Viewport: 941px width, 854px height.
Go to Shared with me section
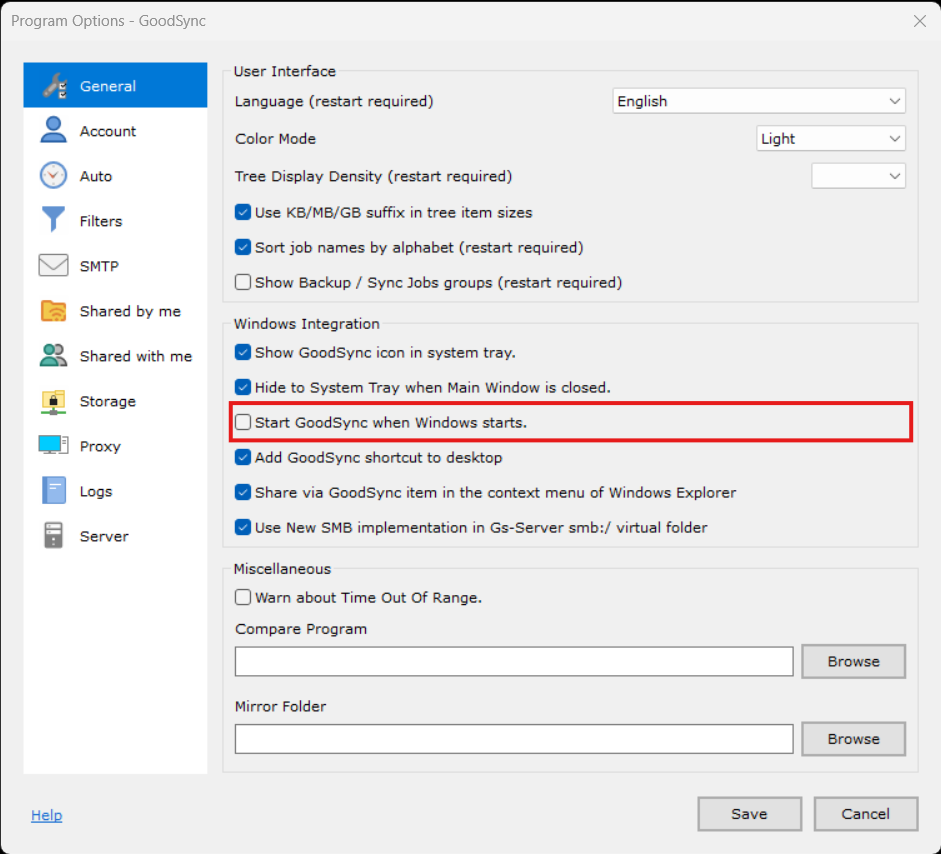point(135,356)
